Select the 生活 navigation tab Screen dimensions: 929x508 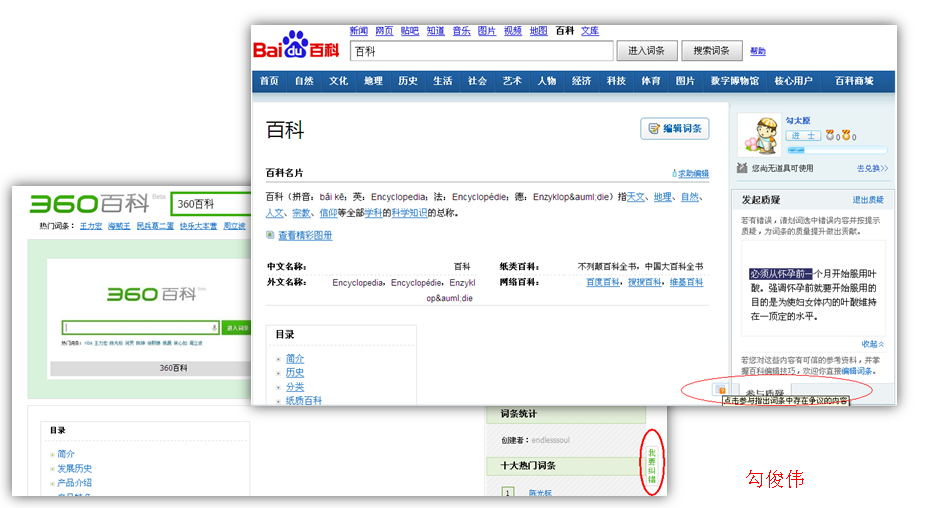[443, 81]
